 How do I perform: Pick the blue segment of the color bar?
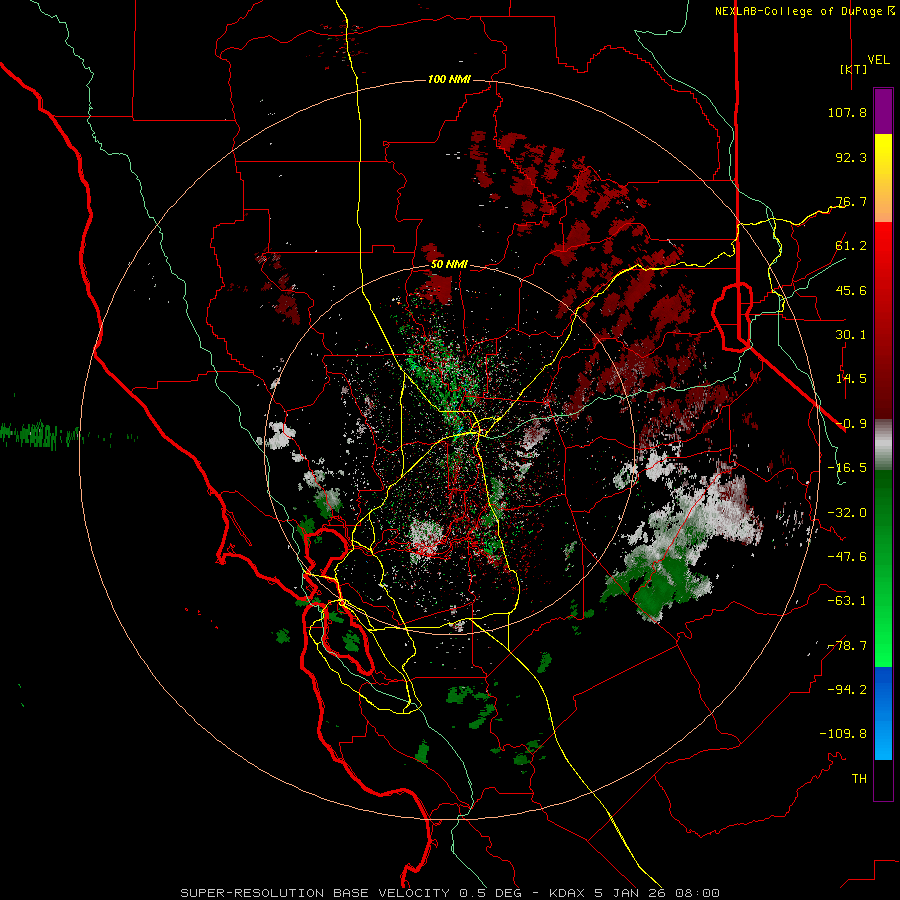pyautogui.click(x=883, y=713)
